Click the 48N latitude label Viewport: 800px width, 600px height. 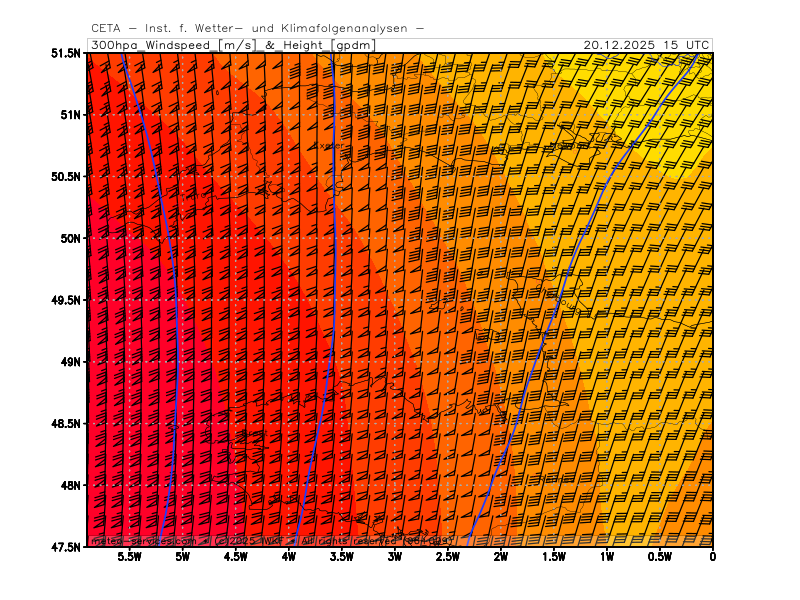tap(70, 486)
